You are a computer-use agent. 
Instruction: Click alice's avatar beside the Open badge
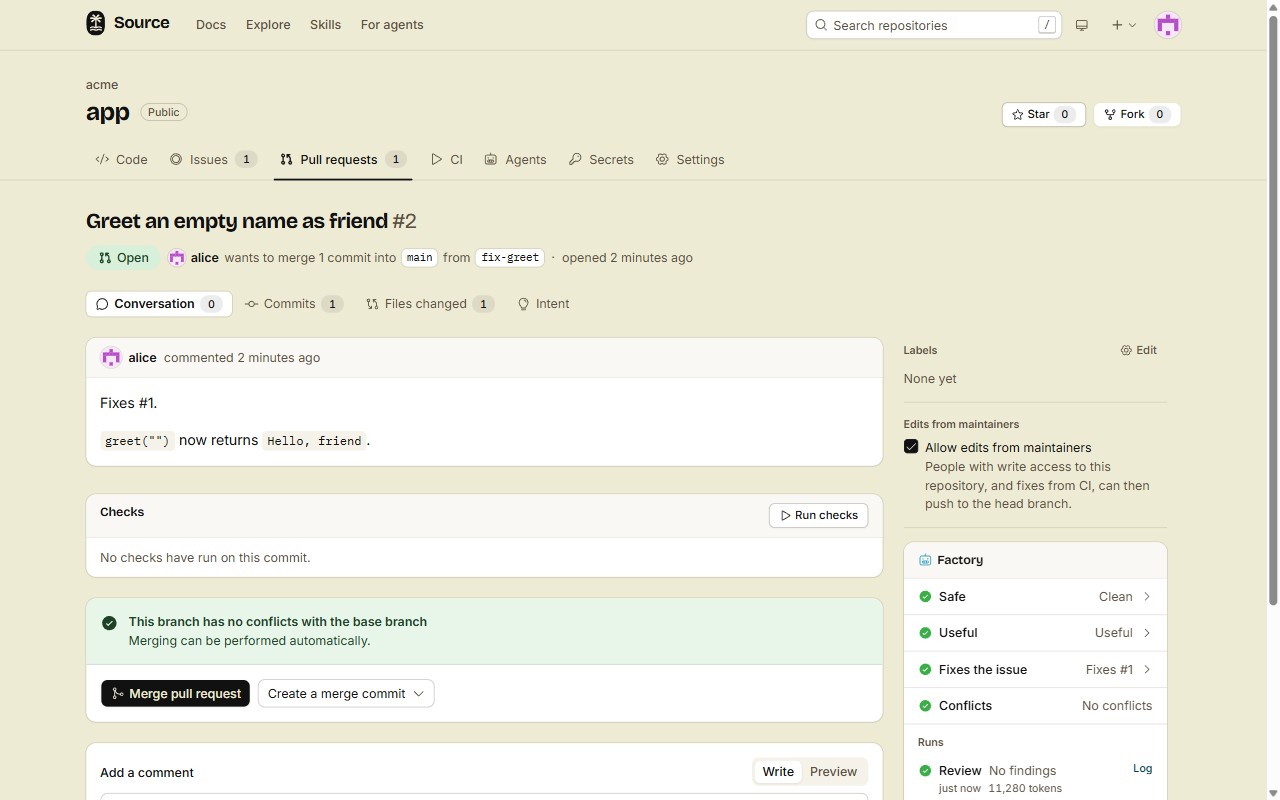pyautogui.click(x=177, y=257)
